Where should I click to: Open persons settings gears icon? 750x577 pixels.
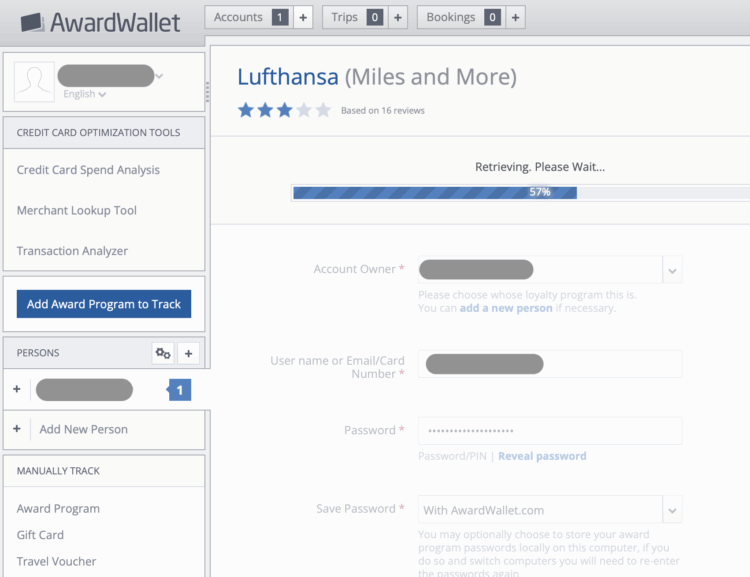(x=163, y=354)
